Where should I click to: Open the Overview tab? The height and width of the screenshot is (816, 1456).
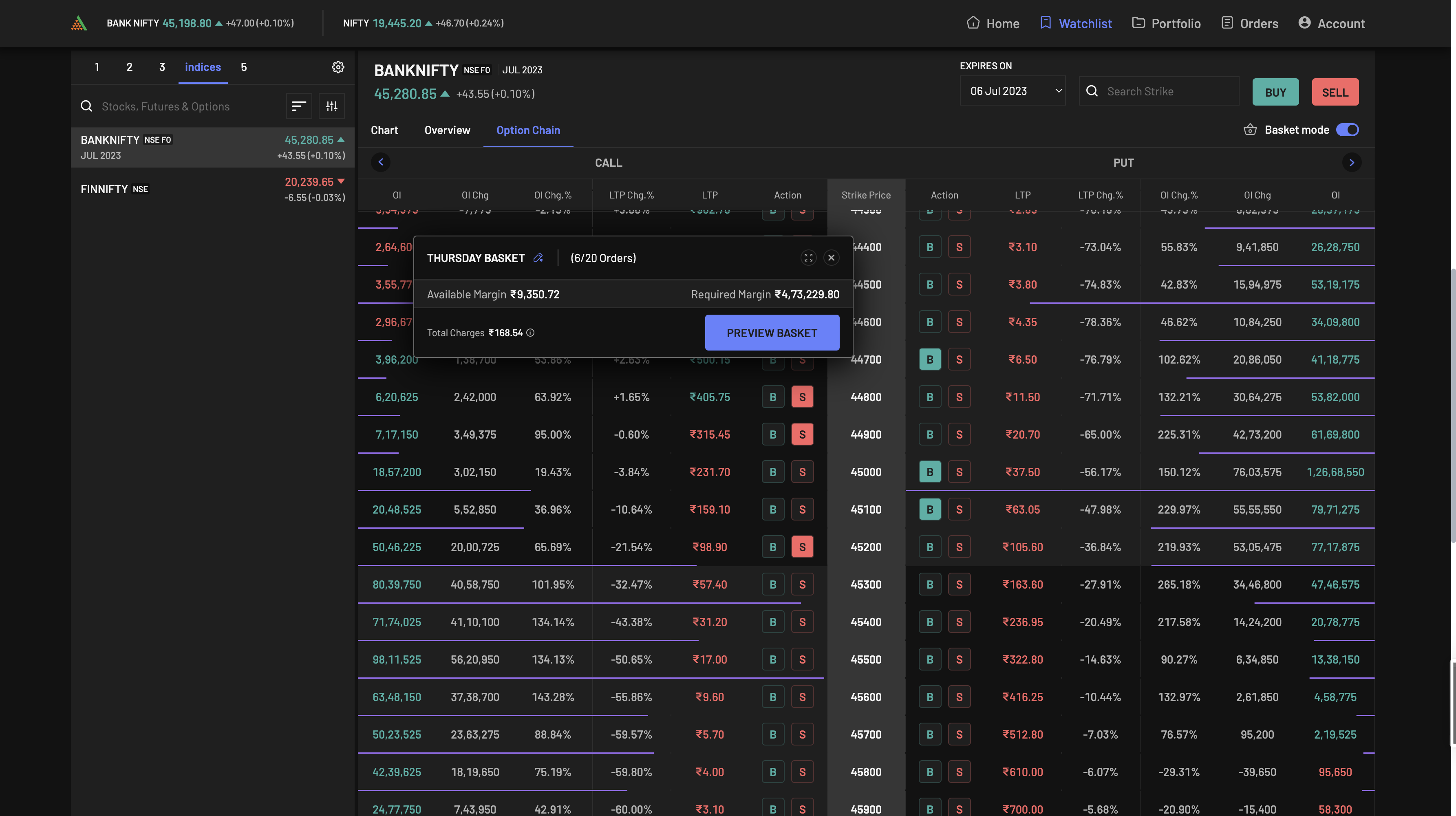tap(447, 130)
